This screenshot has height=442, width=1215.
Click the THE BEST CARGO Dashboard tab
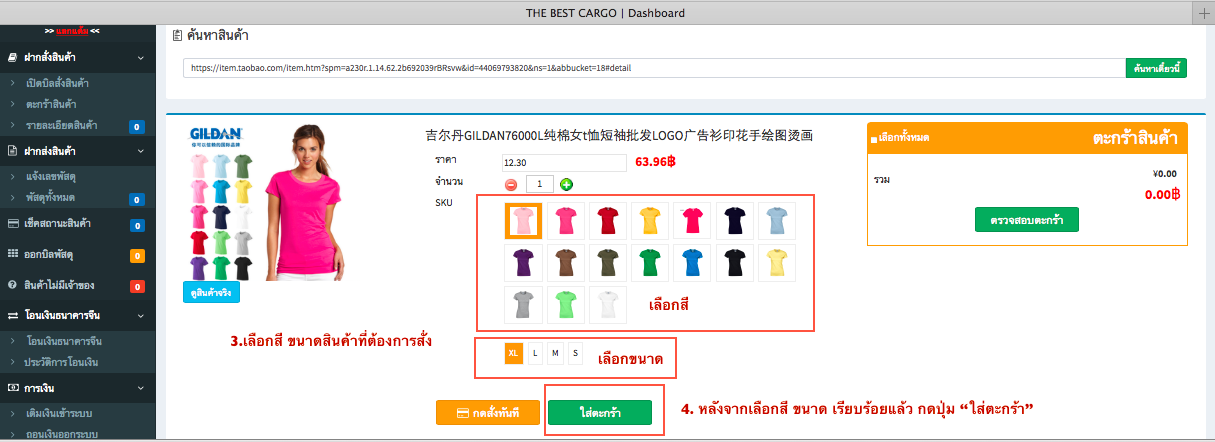click(x=606, y=12)
